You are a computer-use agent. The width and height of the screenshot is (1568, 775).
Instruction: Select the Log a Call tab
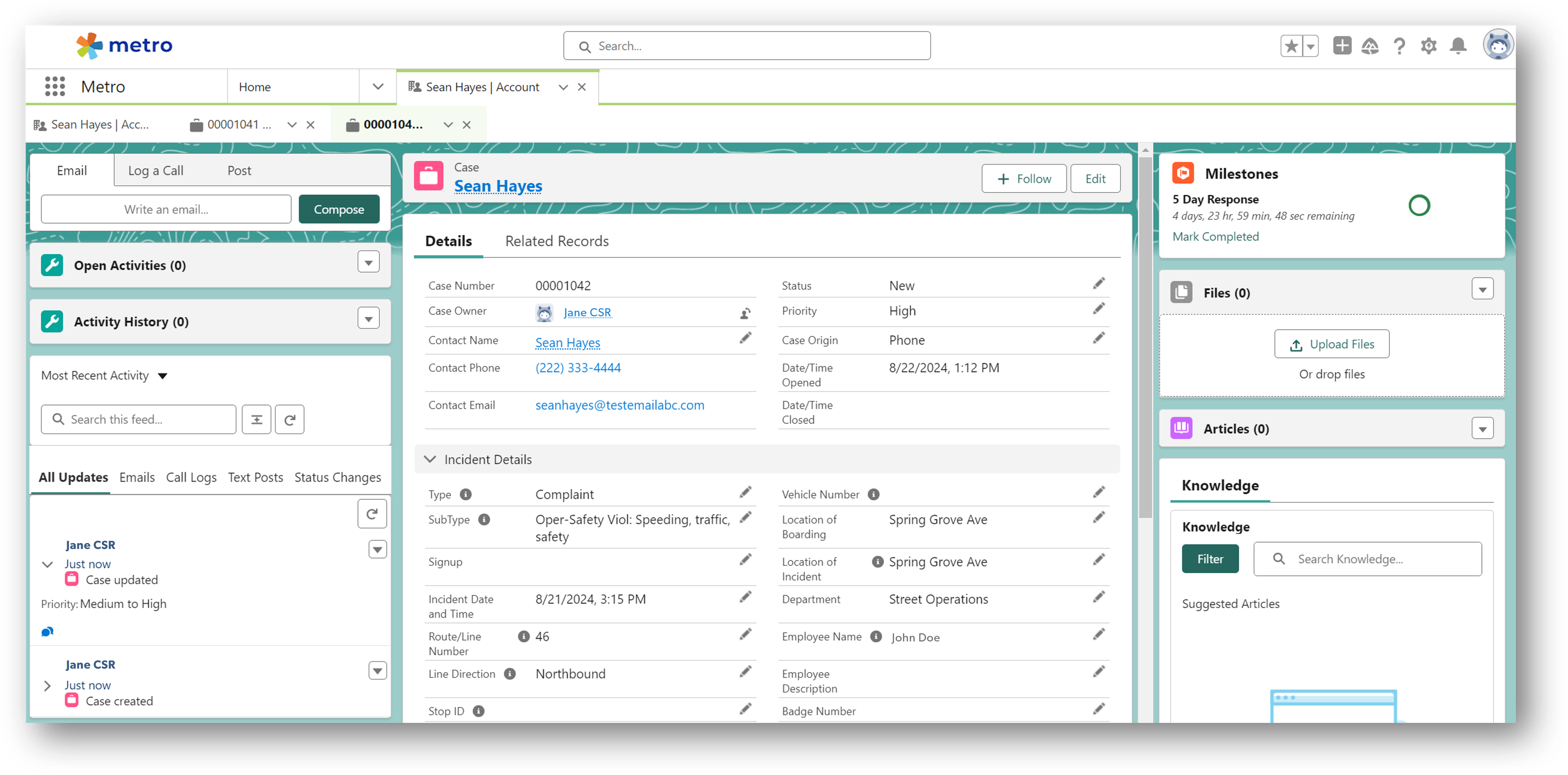[155, 171]
